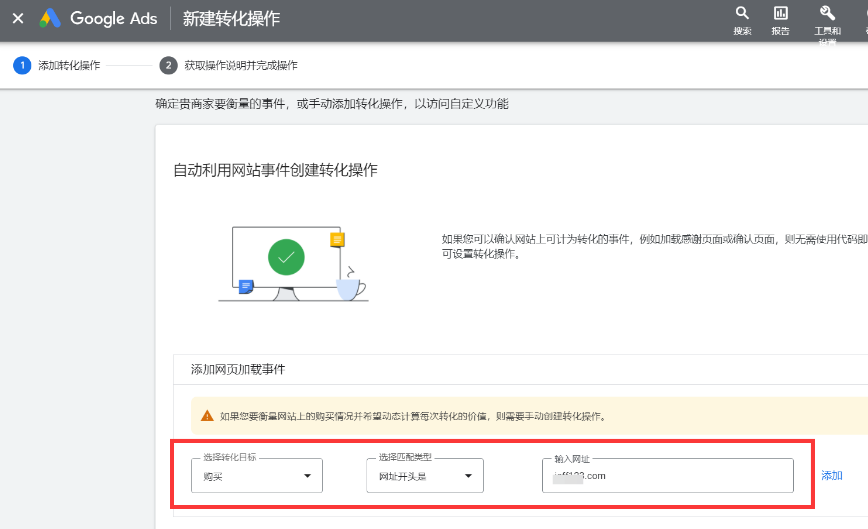Viewport: 868px width, 529px height.
Task: Expand the 选择转化目标 dropdown showing 购买
Action: [257, 476]
